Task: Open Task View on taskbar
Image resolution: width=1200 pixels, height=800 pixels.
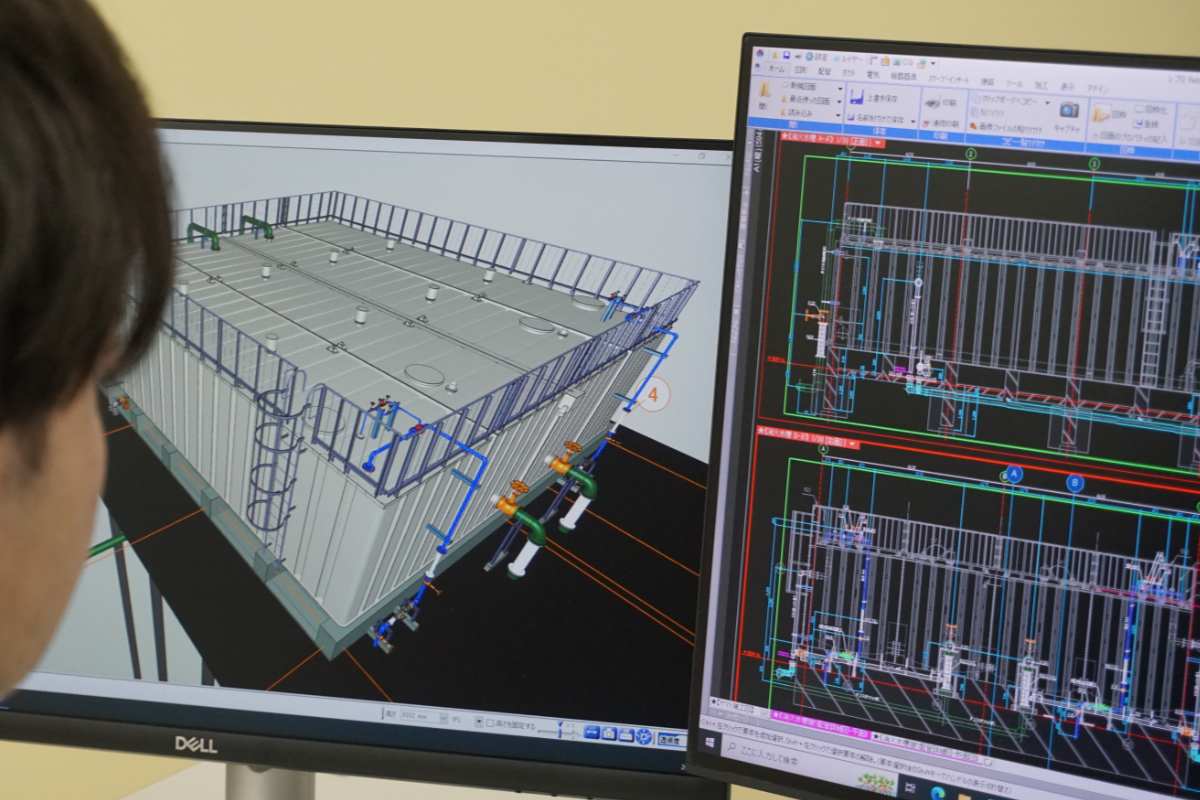Action: [x=910, y=787]
